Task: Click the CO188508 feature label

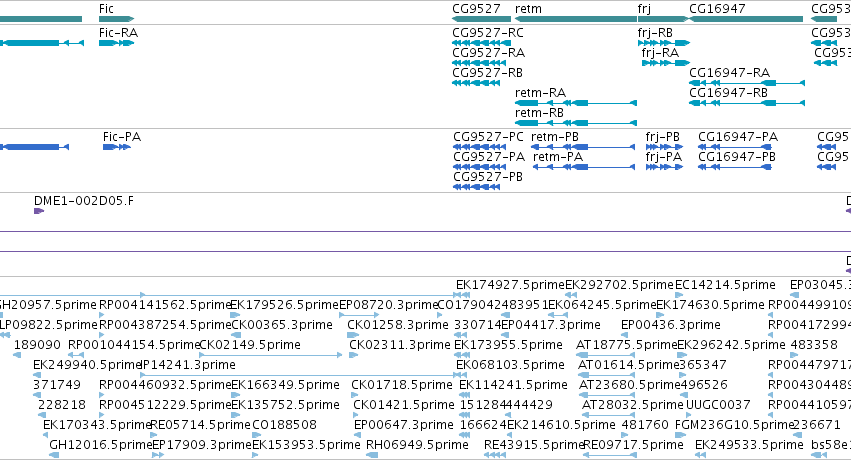Action: coord(284,425)
